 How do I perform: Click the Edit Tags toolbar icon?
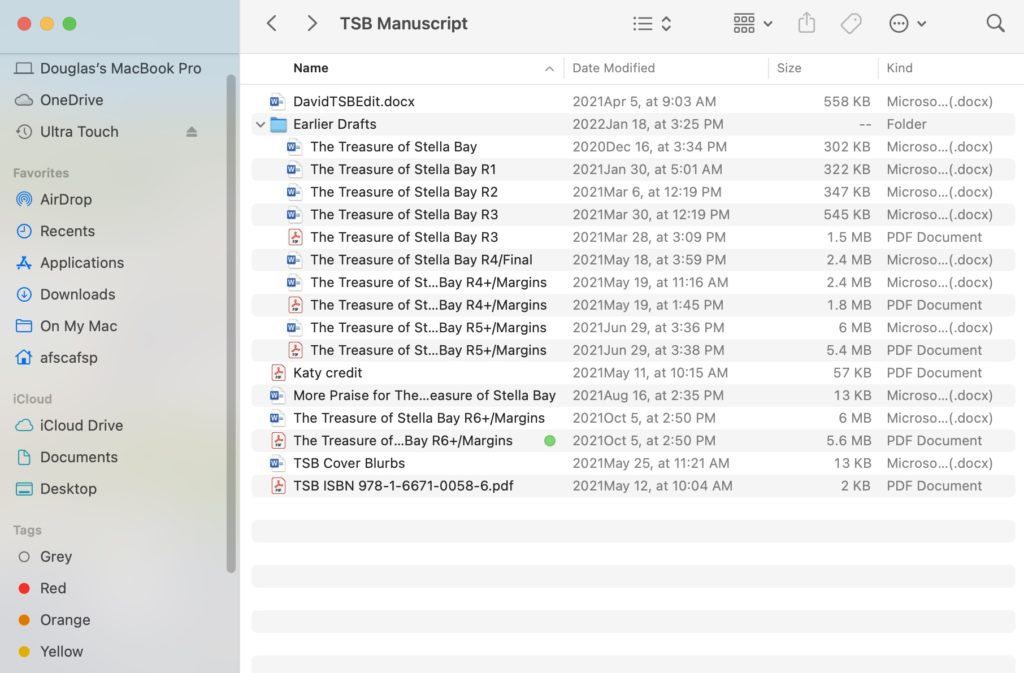pyautogui.click(x=851, y=23)
